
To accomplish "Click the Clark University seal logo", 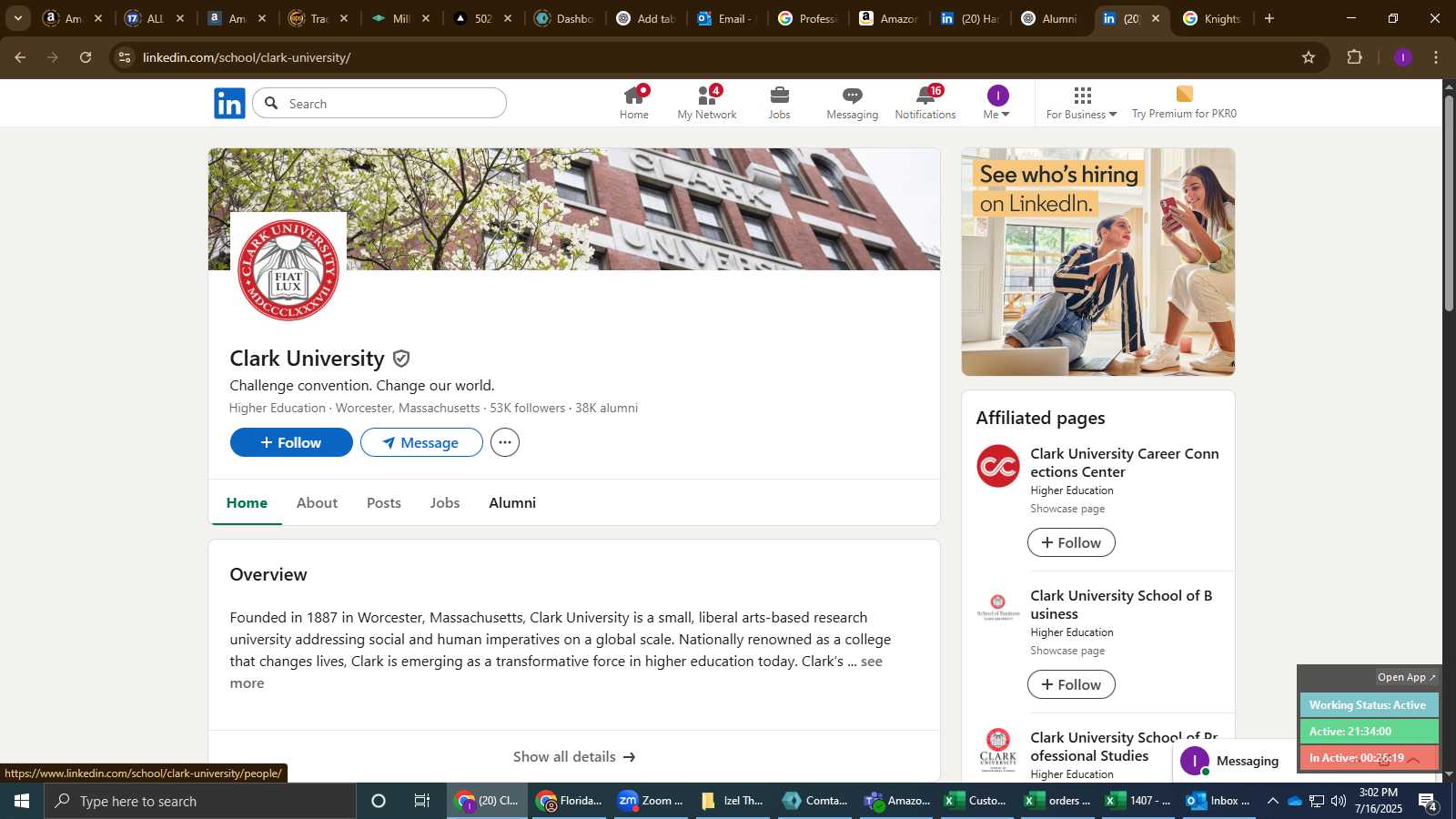I will click(x=288, y=270).
